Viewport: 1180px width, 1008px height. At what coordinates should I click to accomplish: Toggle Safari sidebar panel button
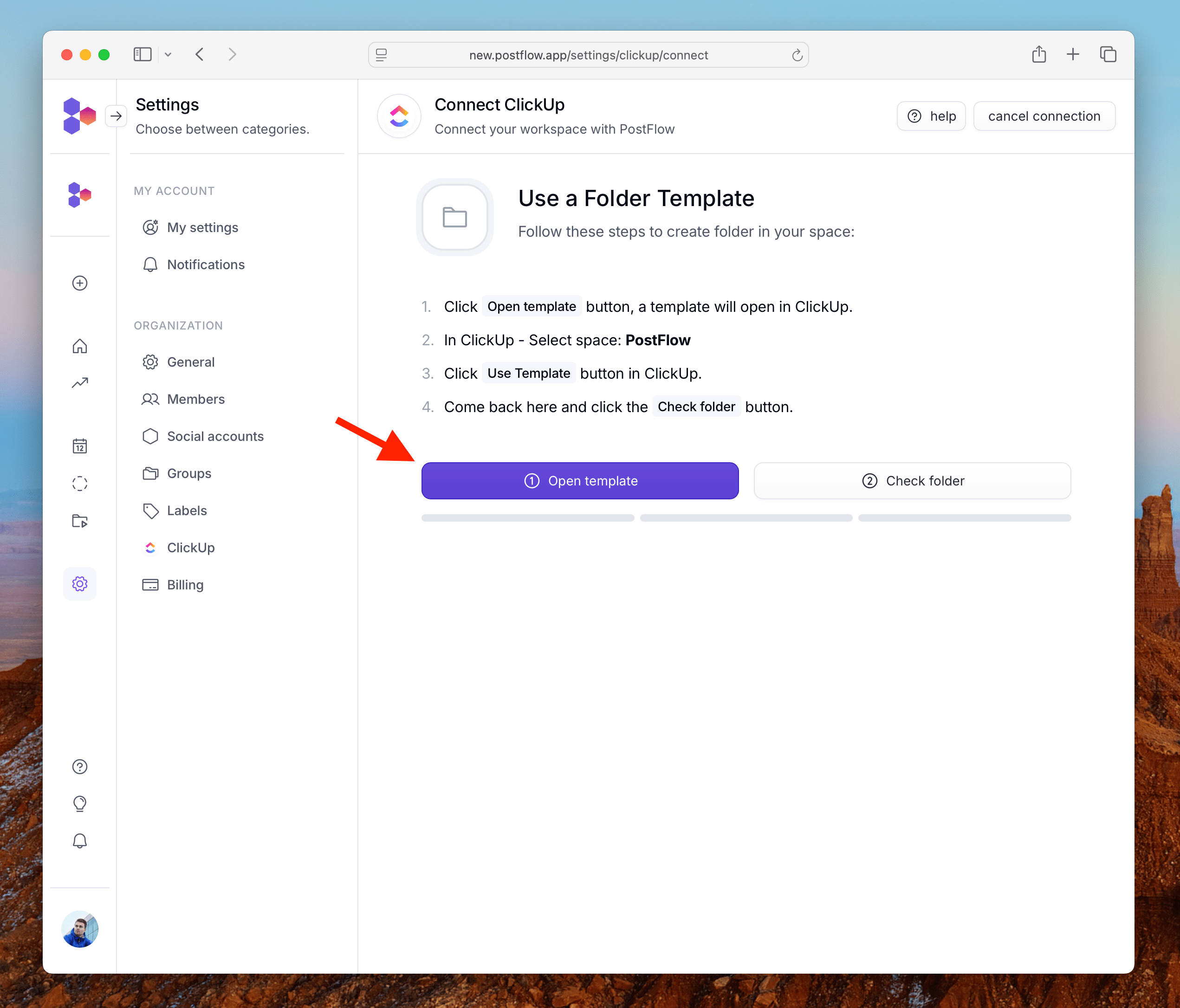pos(143,55)
